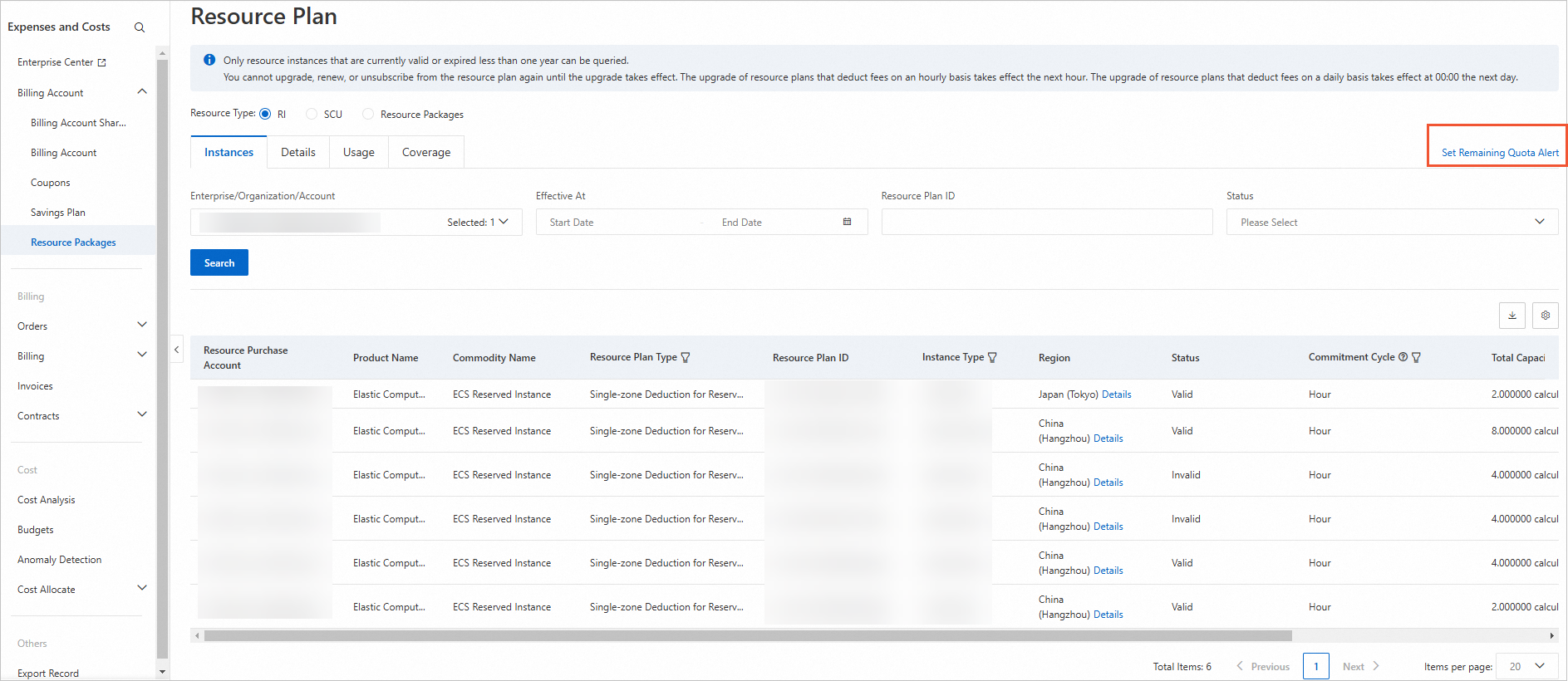Open the items per page dropdown
Screen dimensions: 1568x681
(x=1526, y=666)
